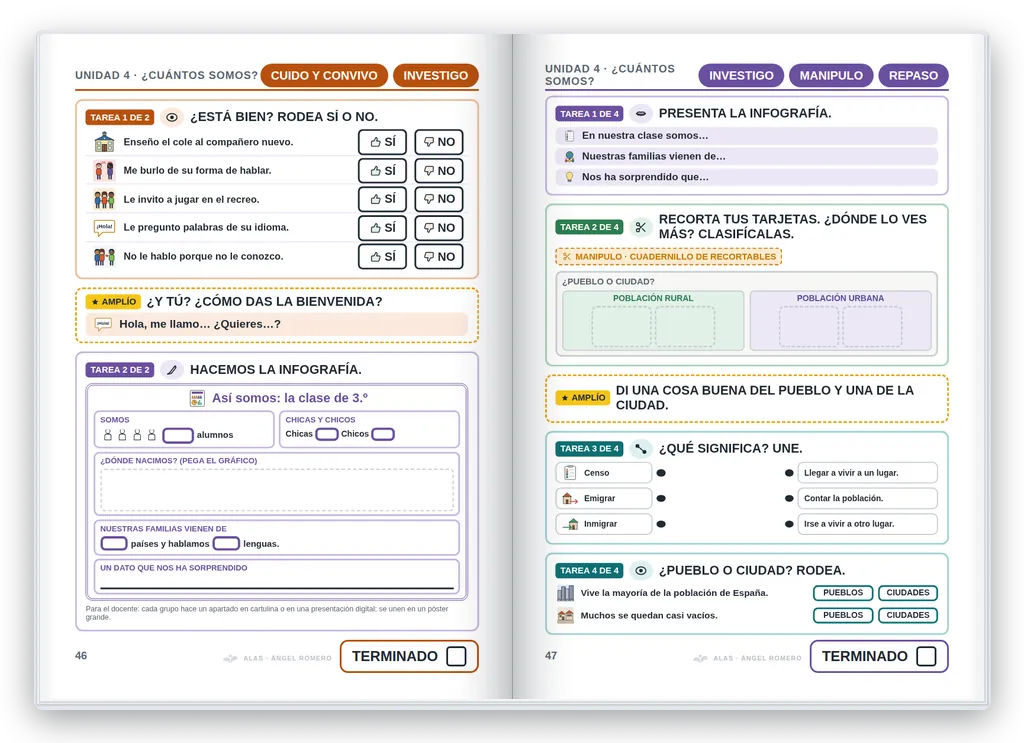Click the house icon in the Emigrar box
Screen dimensions: 1024x743
(x=570, y=498)
